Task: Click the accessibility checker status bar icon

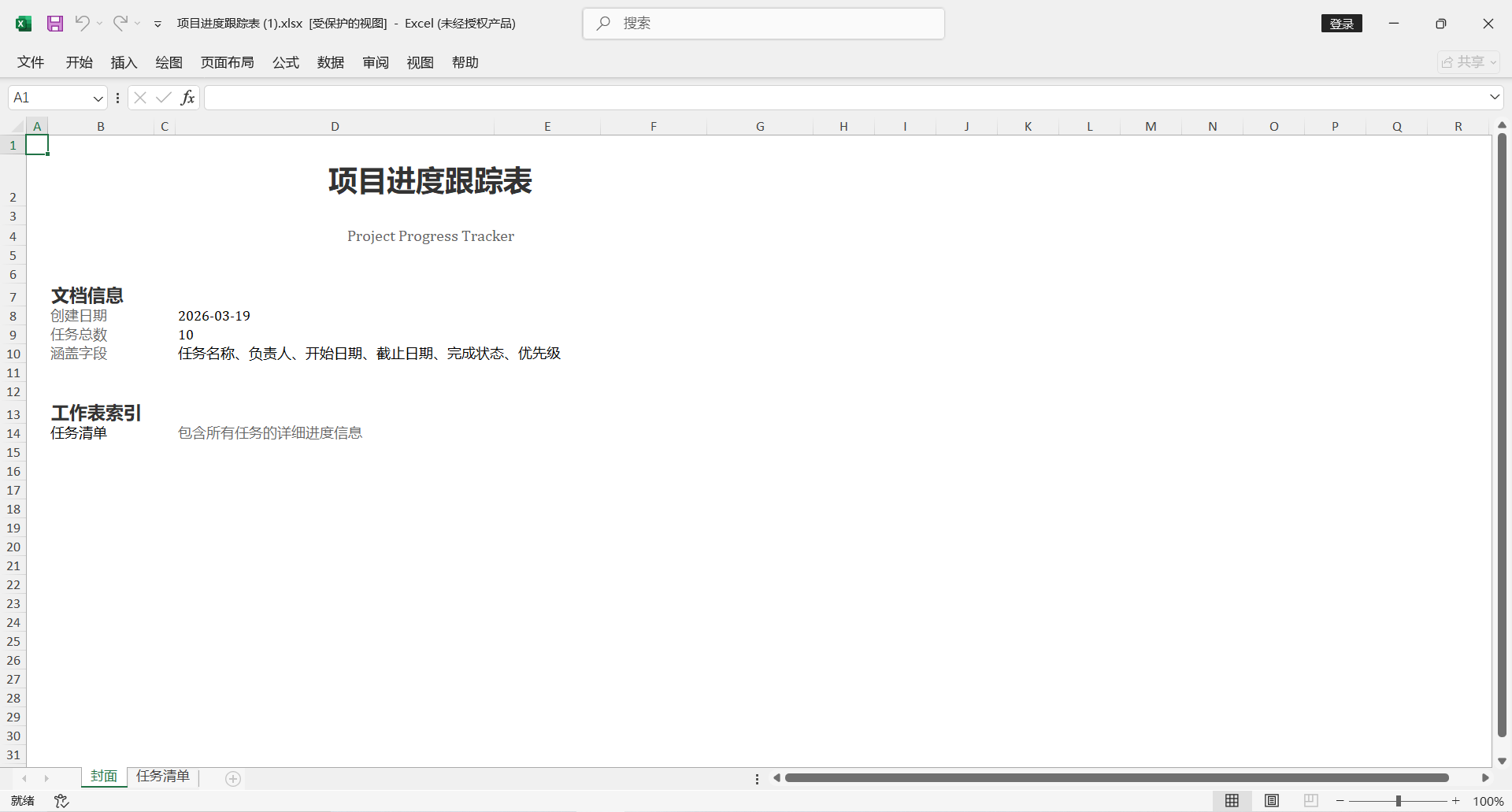Action: 61,801
